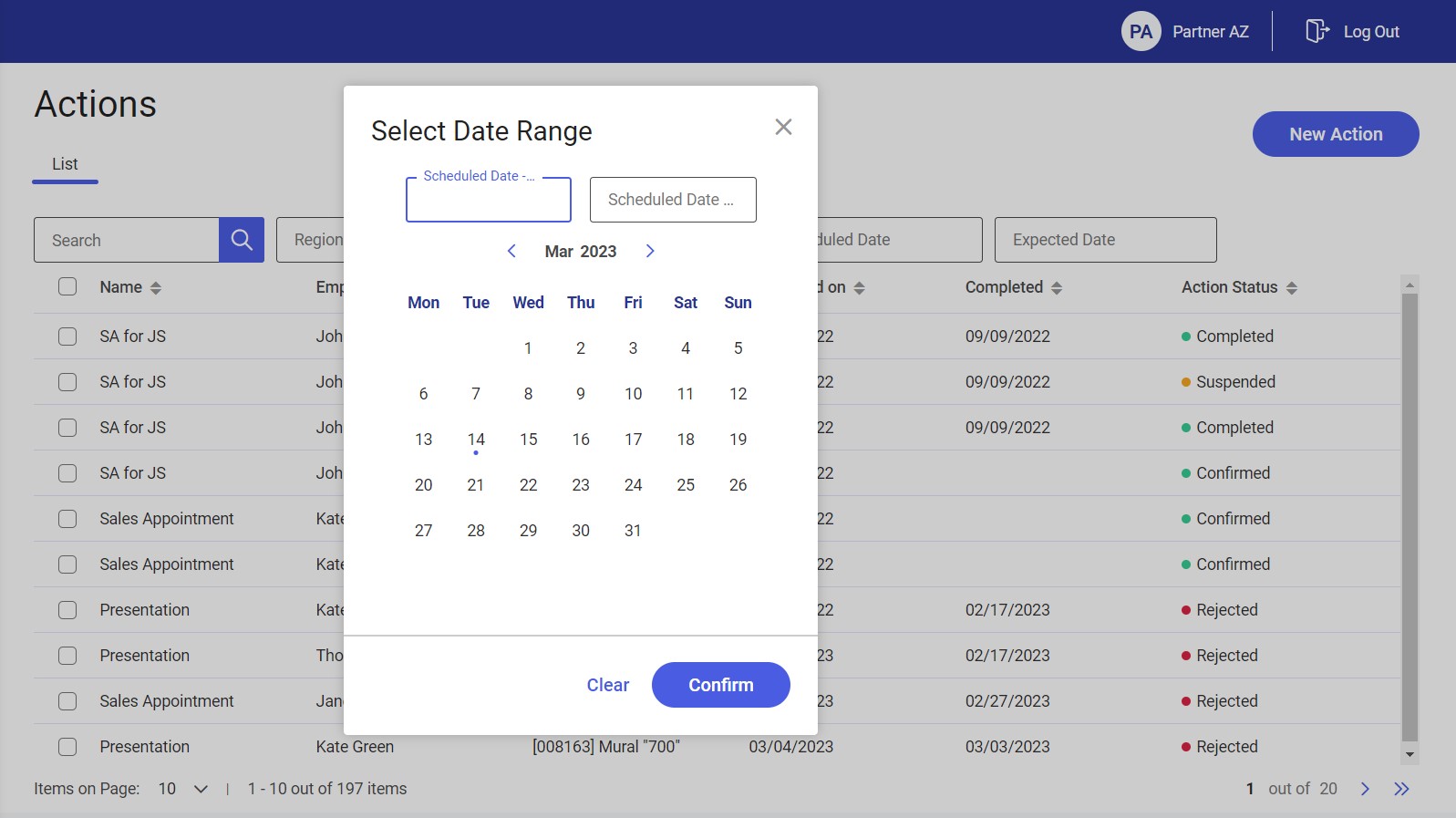Open the Region filter dropdown
1456x818 pixels.
click(310, 240)
